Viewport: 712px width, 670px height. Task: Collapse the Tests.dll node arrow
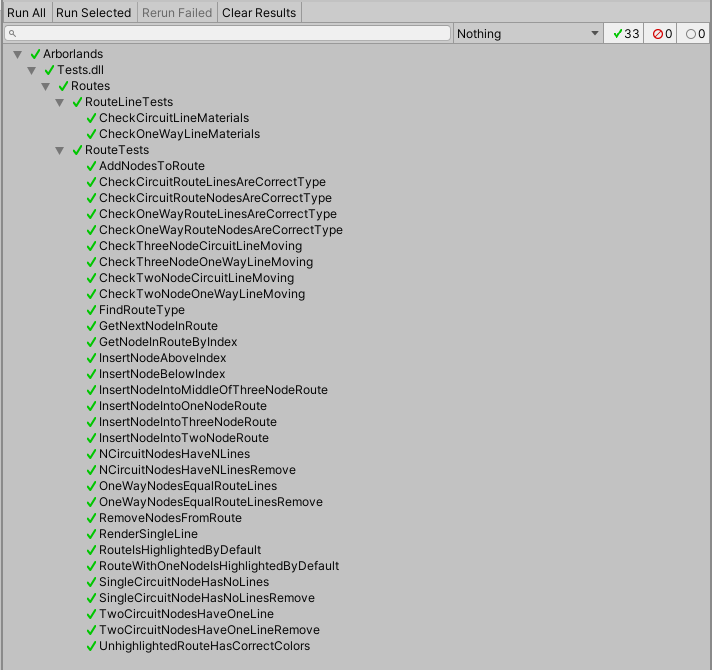(x=33, y=70)
